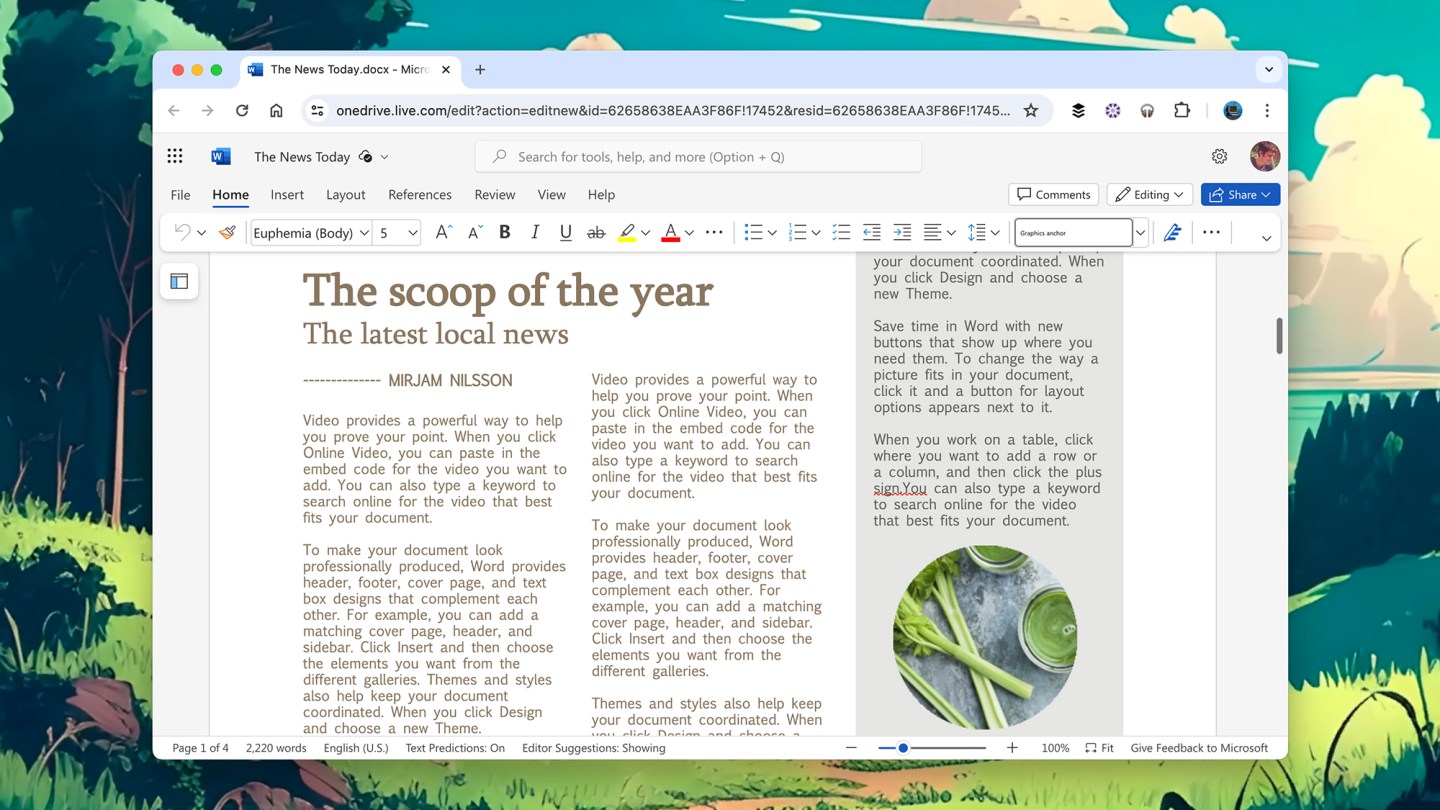The image size is (1440, 810).
Task: Apply the Format Painter
Action: pos(226,232)
